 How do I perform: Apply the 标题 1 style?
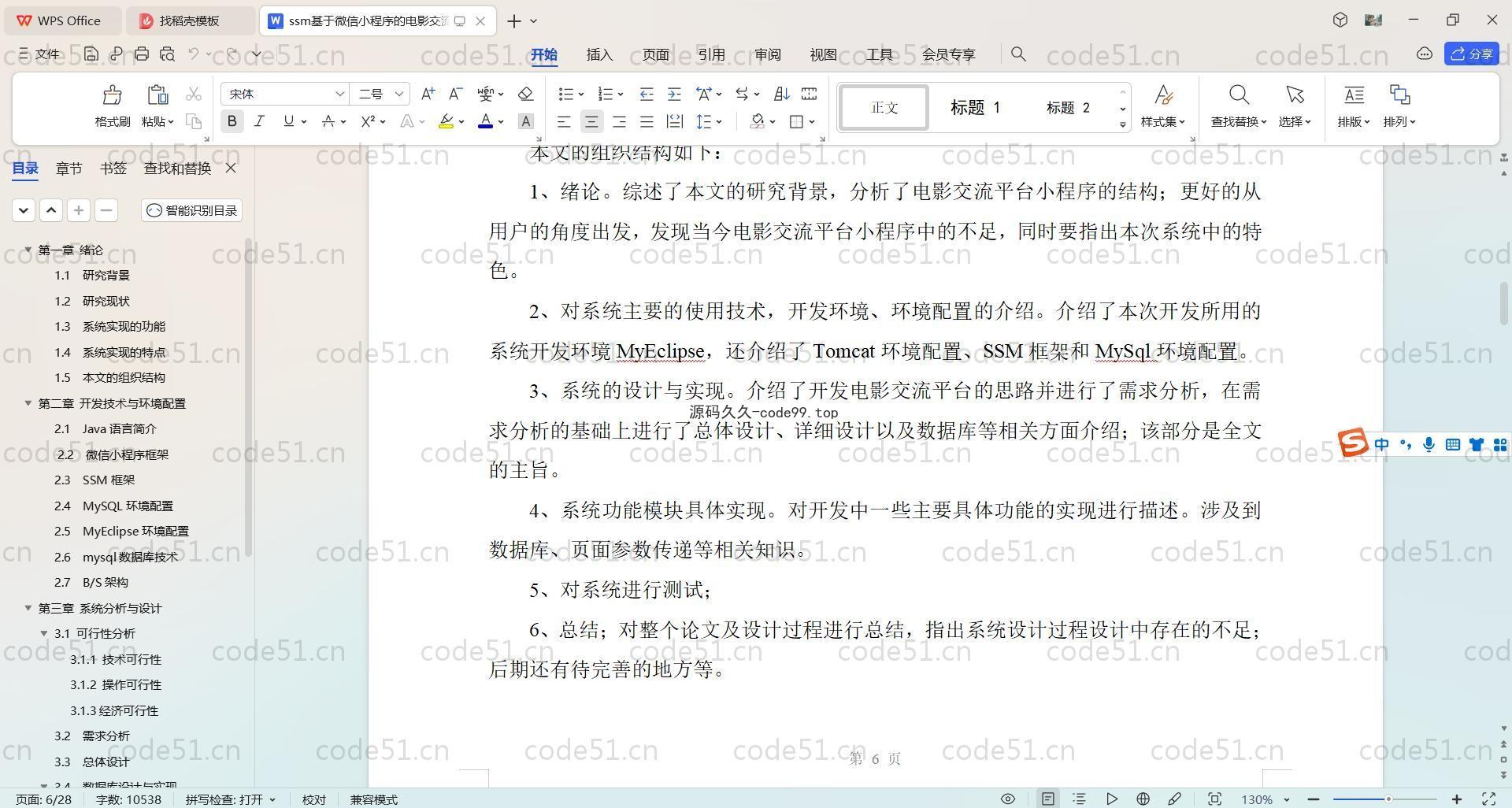tap(975, 107)
